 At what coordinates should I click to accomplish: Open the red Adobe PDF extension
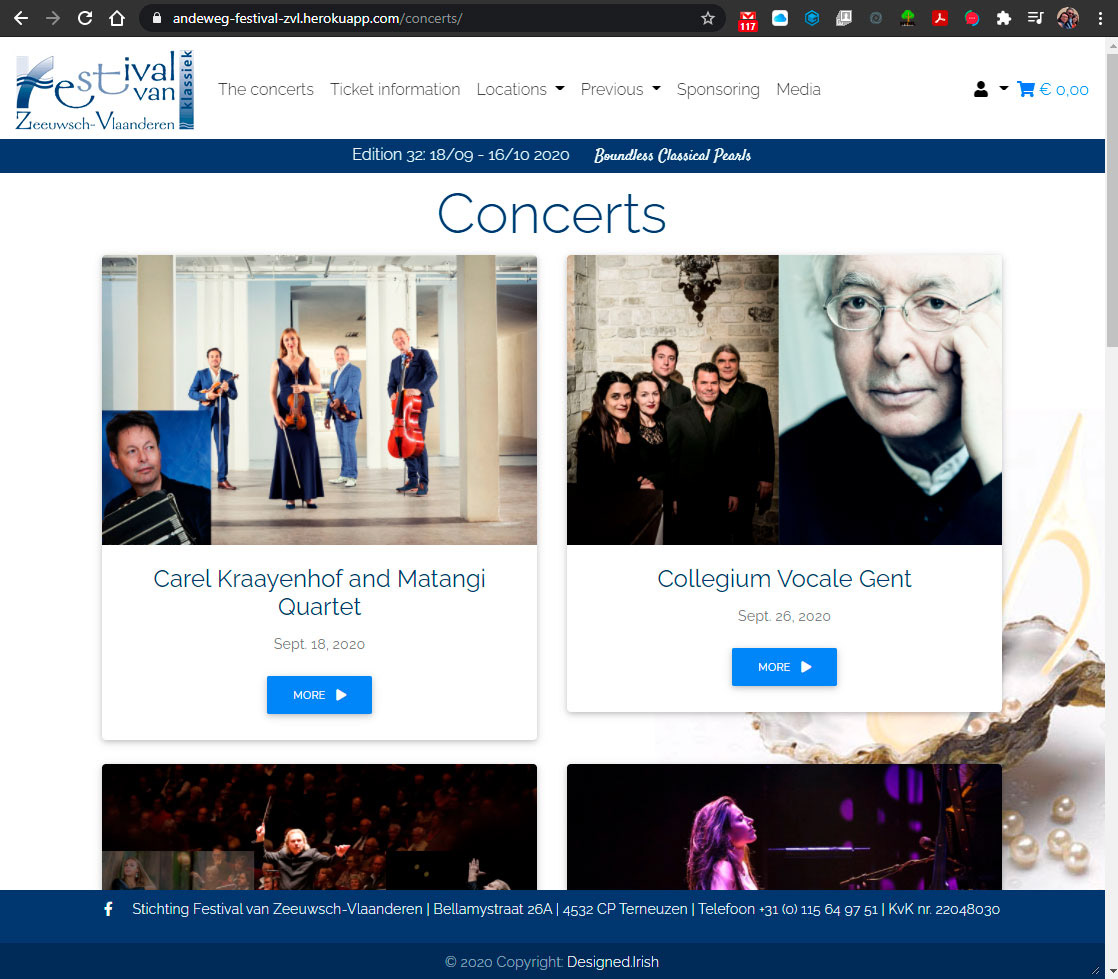tap(940, 18)
